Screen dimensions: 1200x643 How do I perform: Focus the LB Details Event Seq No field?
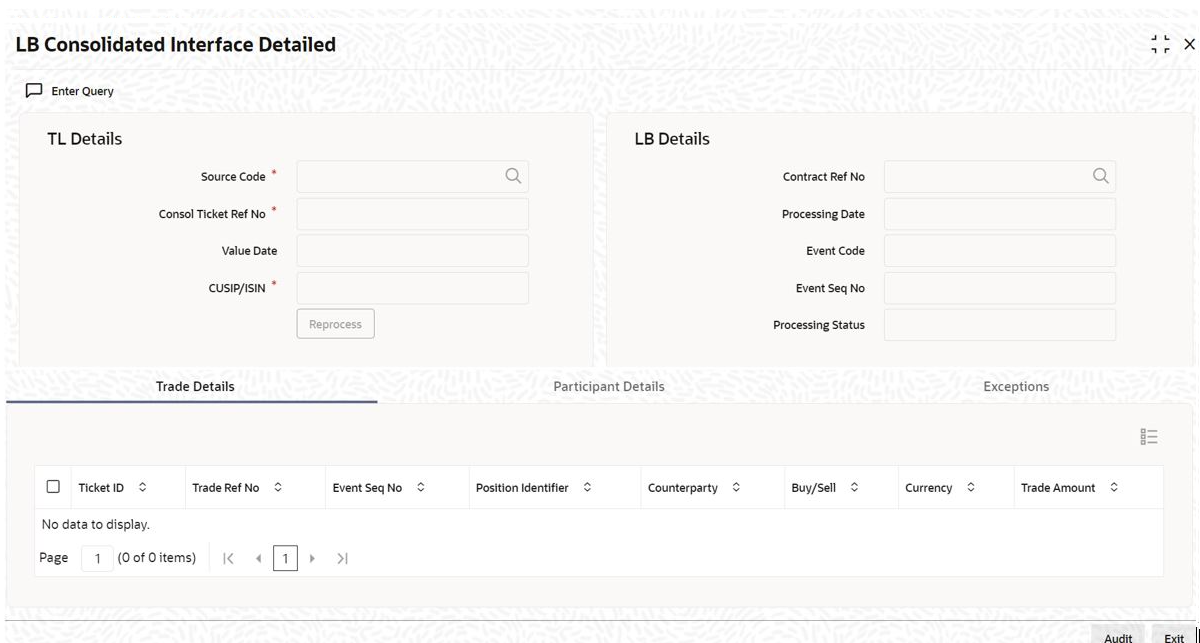(x=1000, y=288)
